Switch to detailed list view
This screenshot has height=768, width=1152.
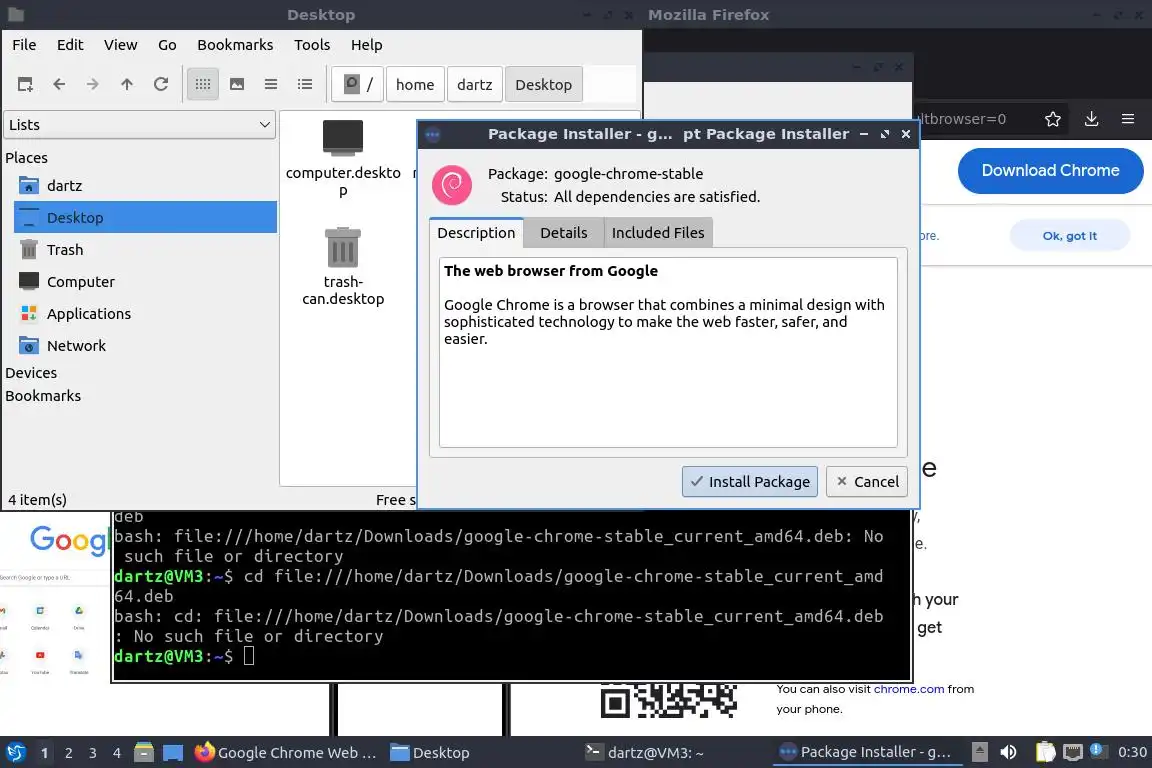pos(305,85)
